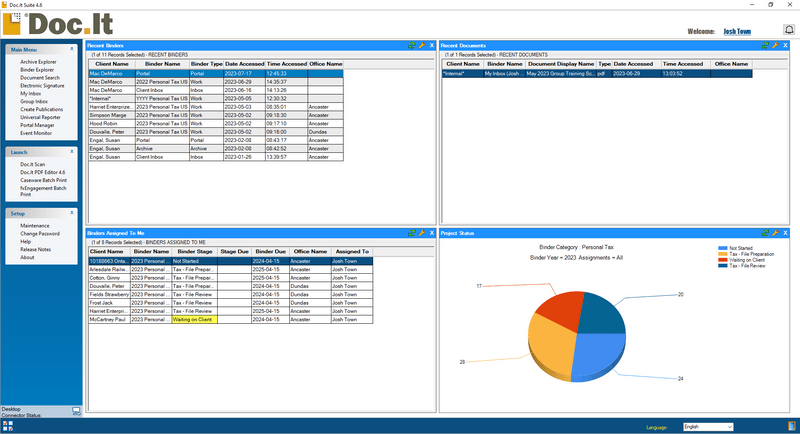Viewport: 800px width, 434px height.
Task: Open Event Monitor
Action: tap(36, 133)
